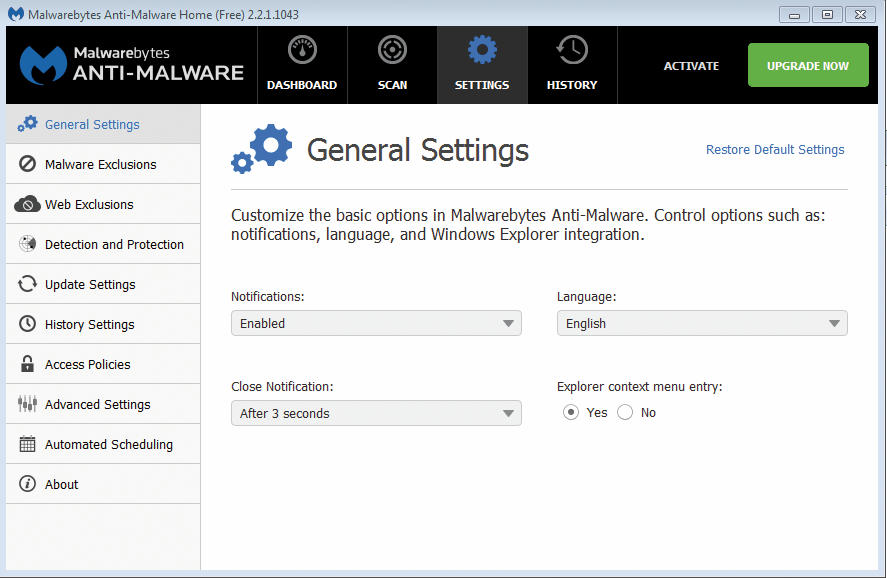Open the Close Notification dropdown

(x=376, y=413)
